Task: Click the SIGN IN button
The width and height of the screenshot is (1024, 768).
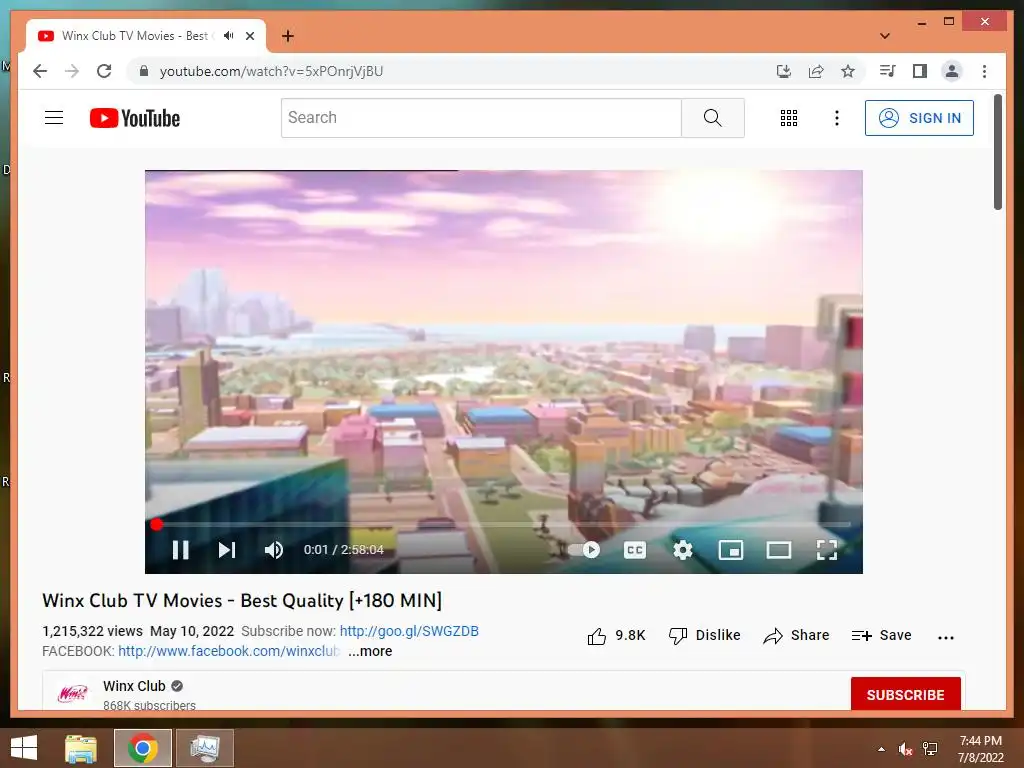Action: (919, 118)
